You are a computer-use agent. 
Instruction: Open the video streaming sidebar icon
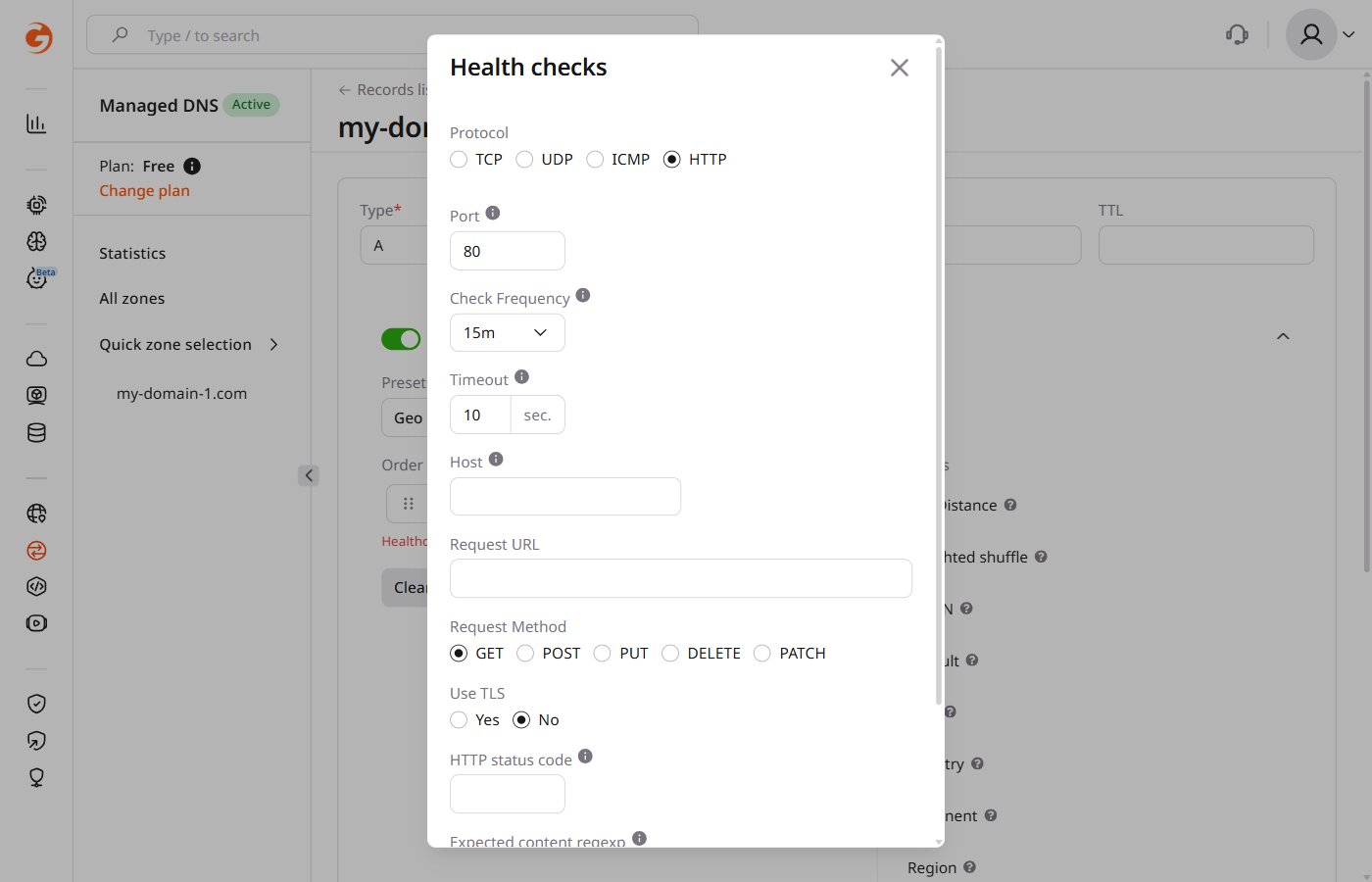coord(36,623)
